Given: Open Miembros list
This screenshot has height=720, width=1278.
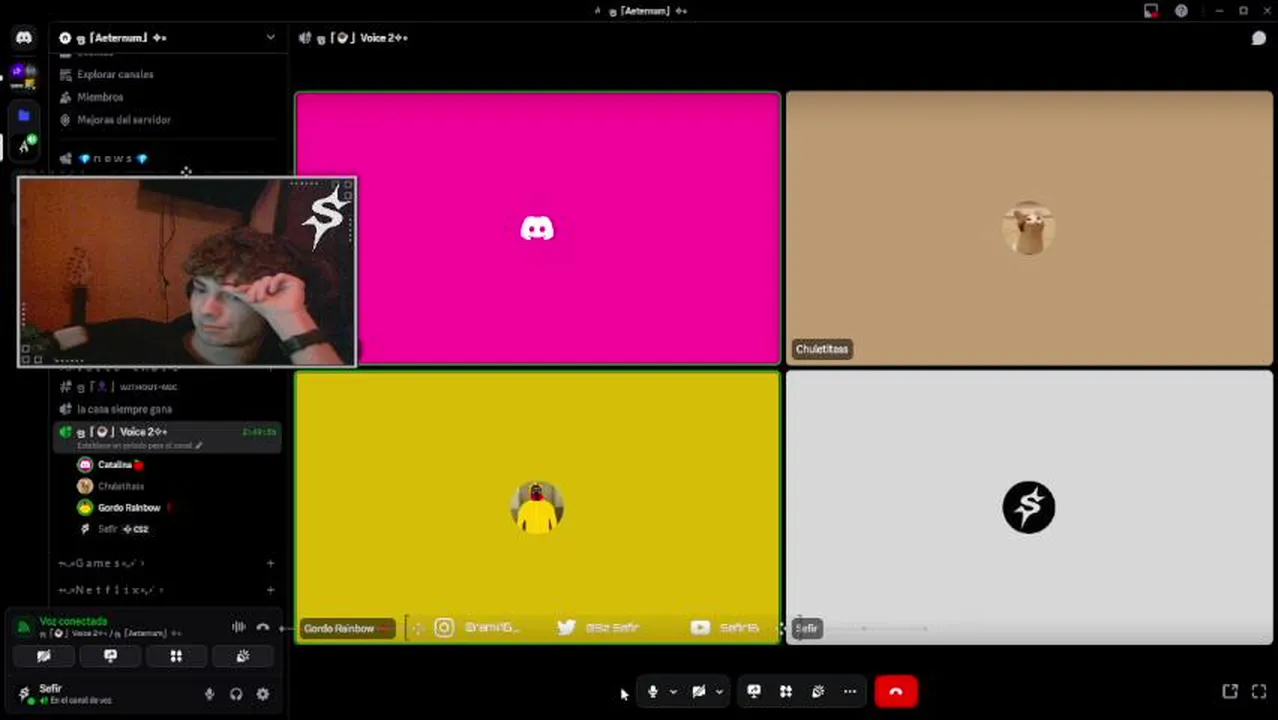Looking at the screenshot, I should 100,97.
